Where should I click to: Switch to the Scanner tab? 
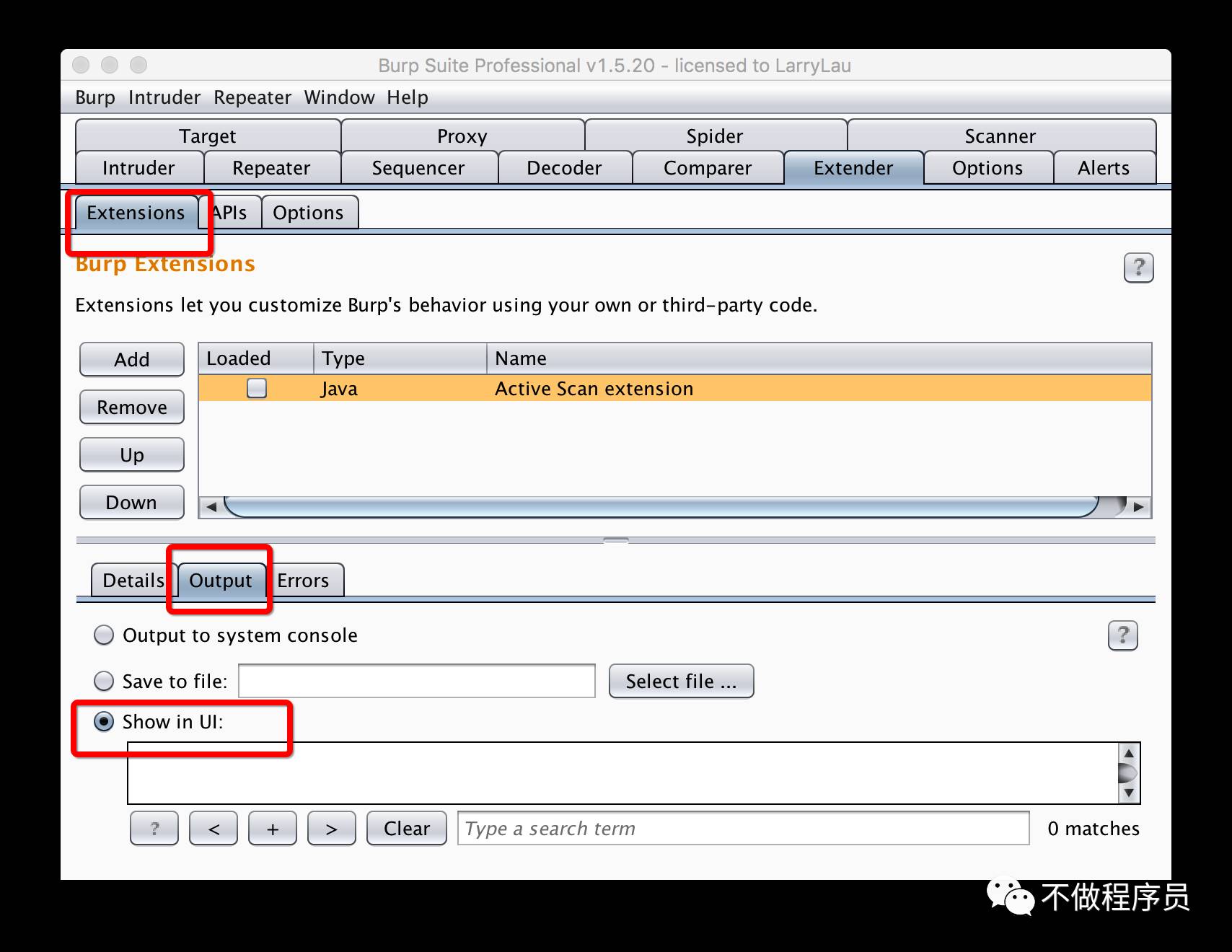click(1000, 136)
